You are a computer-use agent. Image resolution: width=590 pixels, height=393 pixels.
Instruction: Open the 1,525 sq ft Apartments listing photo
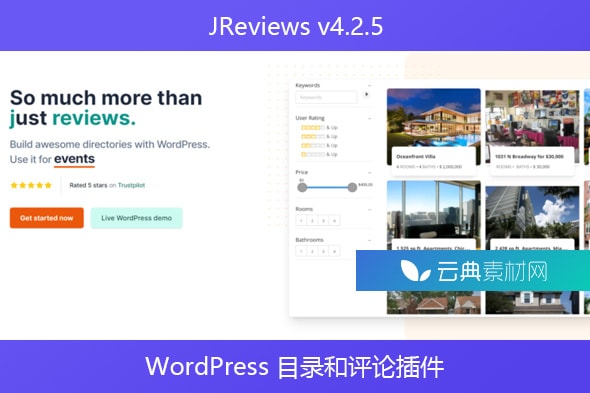(433, 209)
